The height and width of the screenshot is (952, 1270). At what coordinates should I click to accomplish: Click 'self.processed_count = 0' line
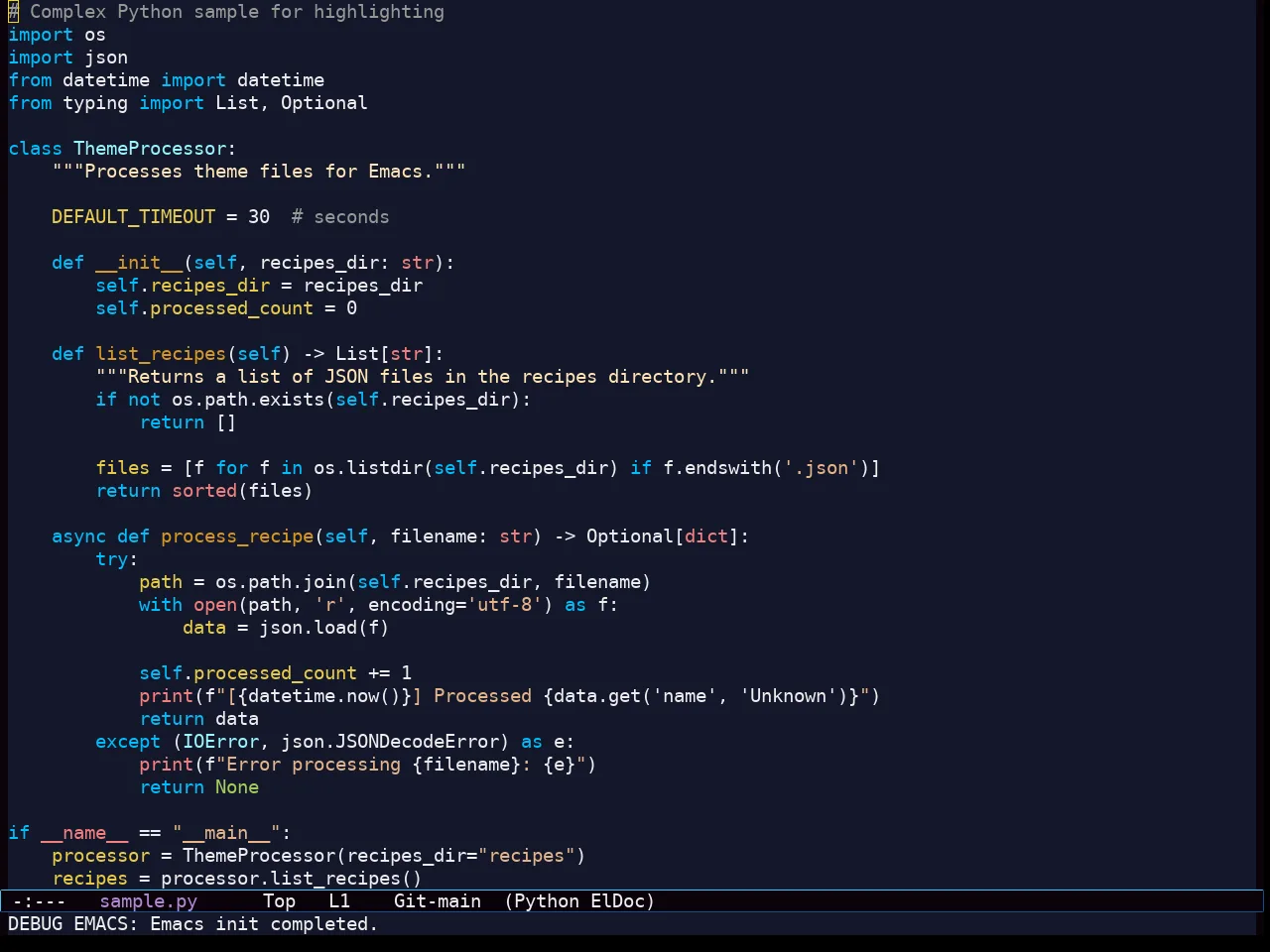click(x=226, y=308)
